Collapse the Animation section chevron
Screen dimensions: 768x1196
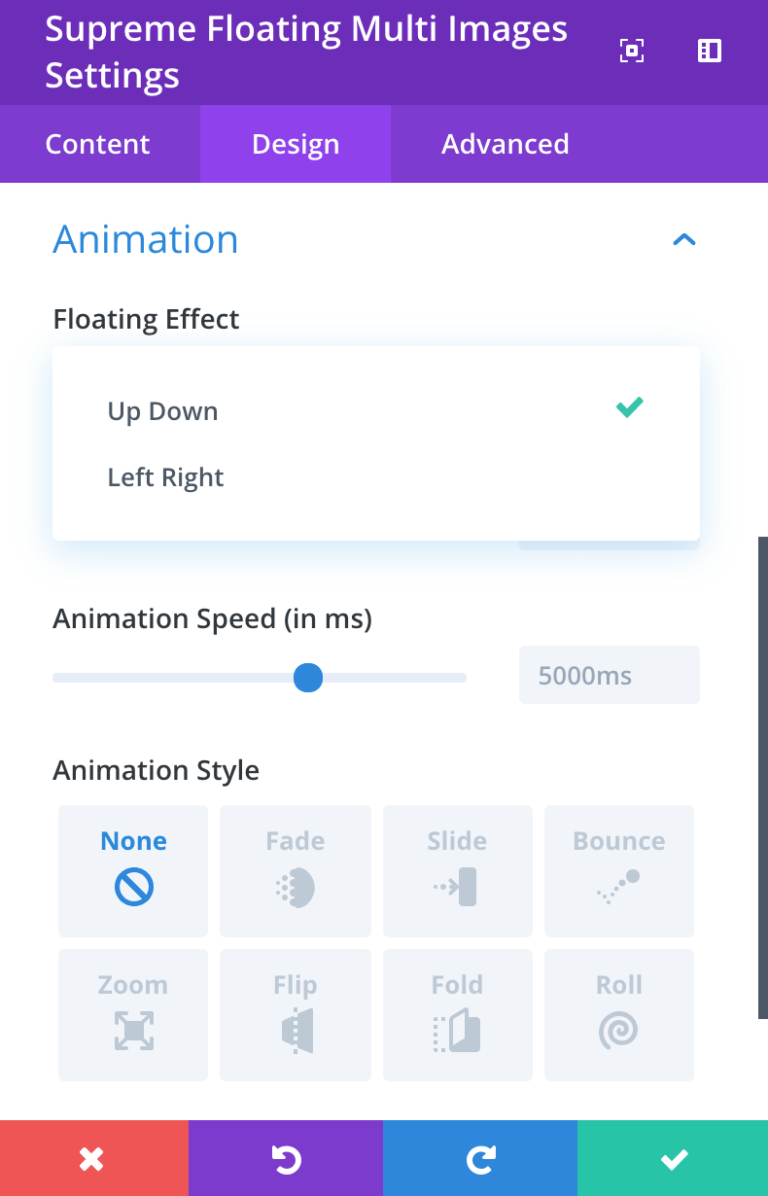tap(684, 239)
